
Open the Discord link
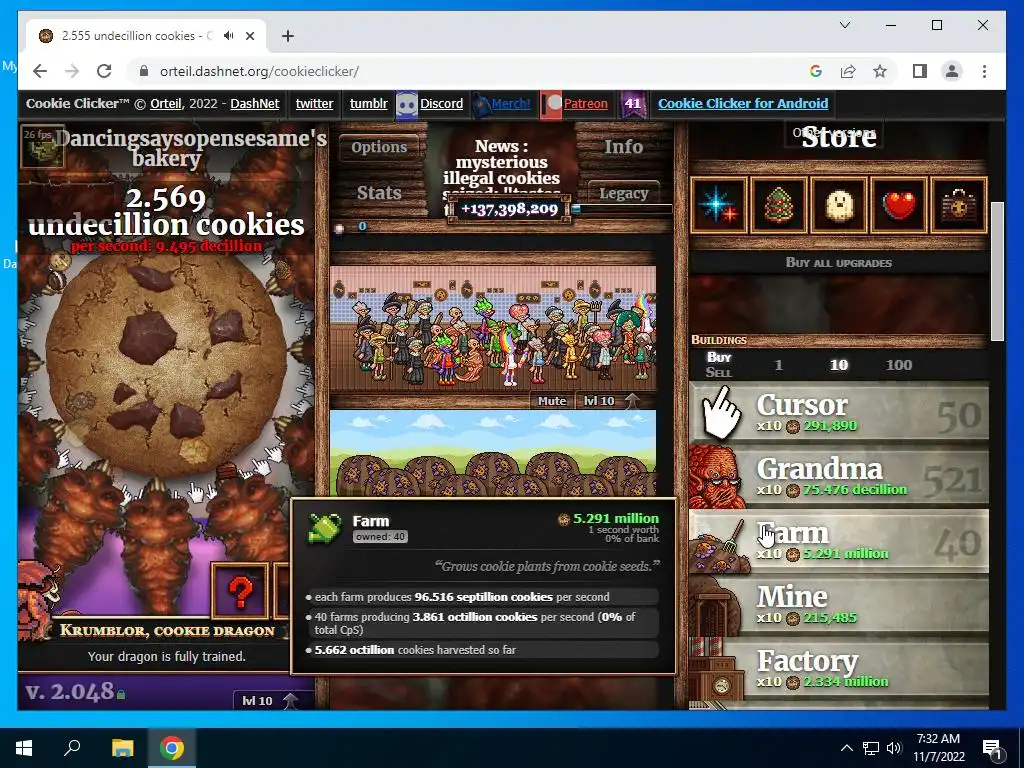point(441,104)
